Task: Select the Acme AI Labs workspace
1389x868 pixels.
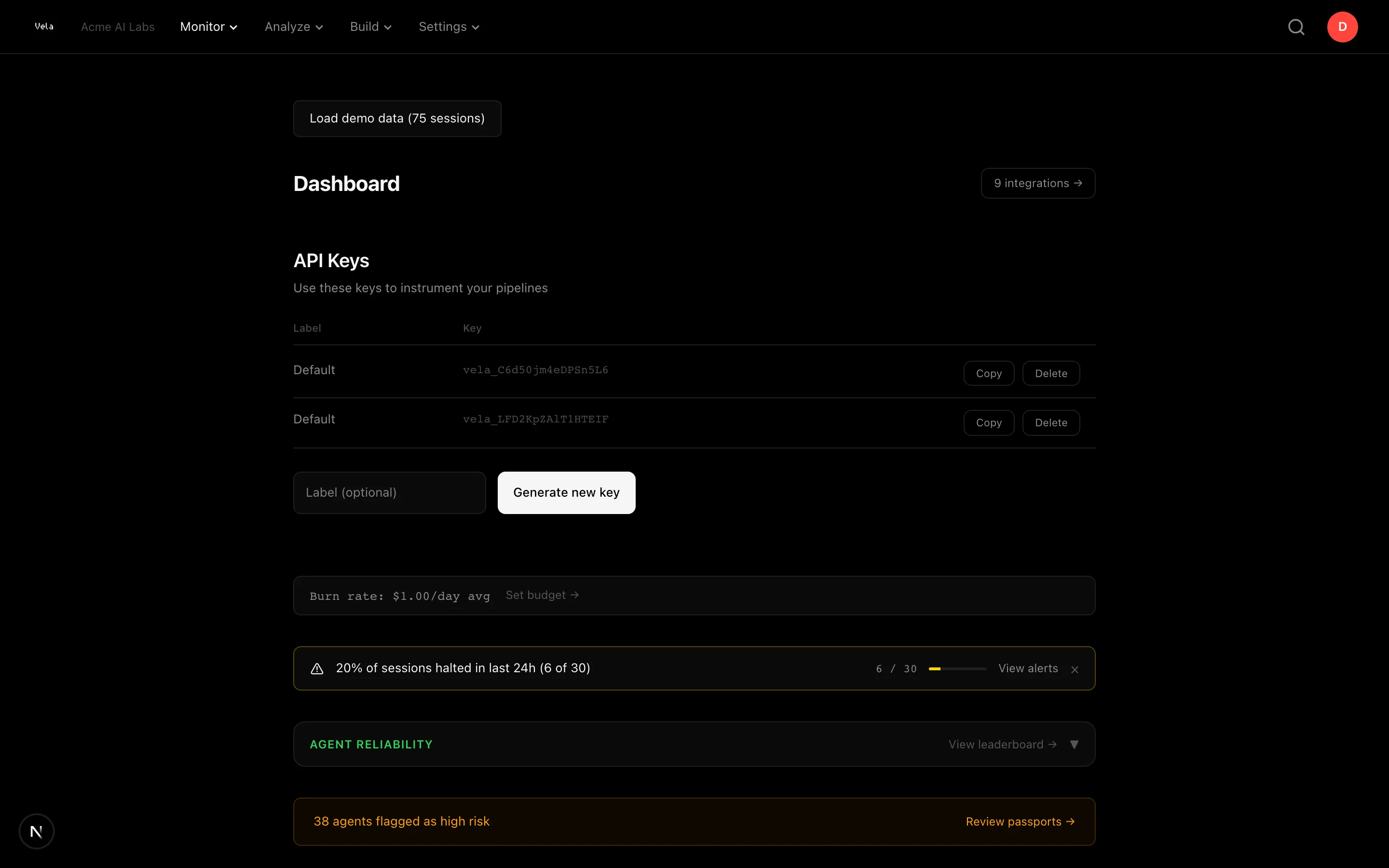Action: 118,27
